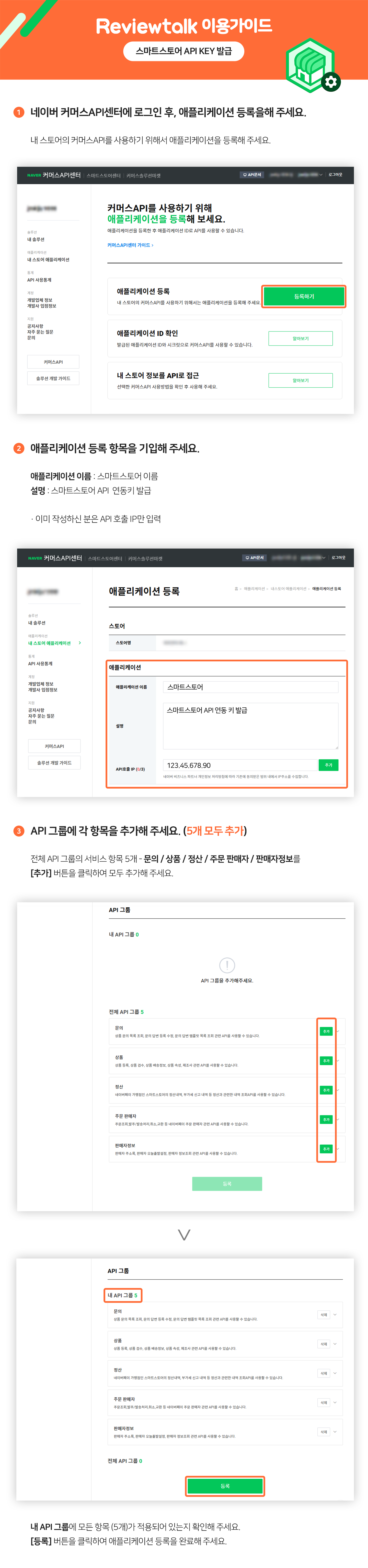Click 알아보기 for 애플리케이션 ID 확인
This screenshot has width=368, height=1568.
(x=300, y=338)
